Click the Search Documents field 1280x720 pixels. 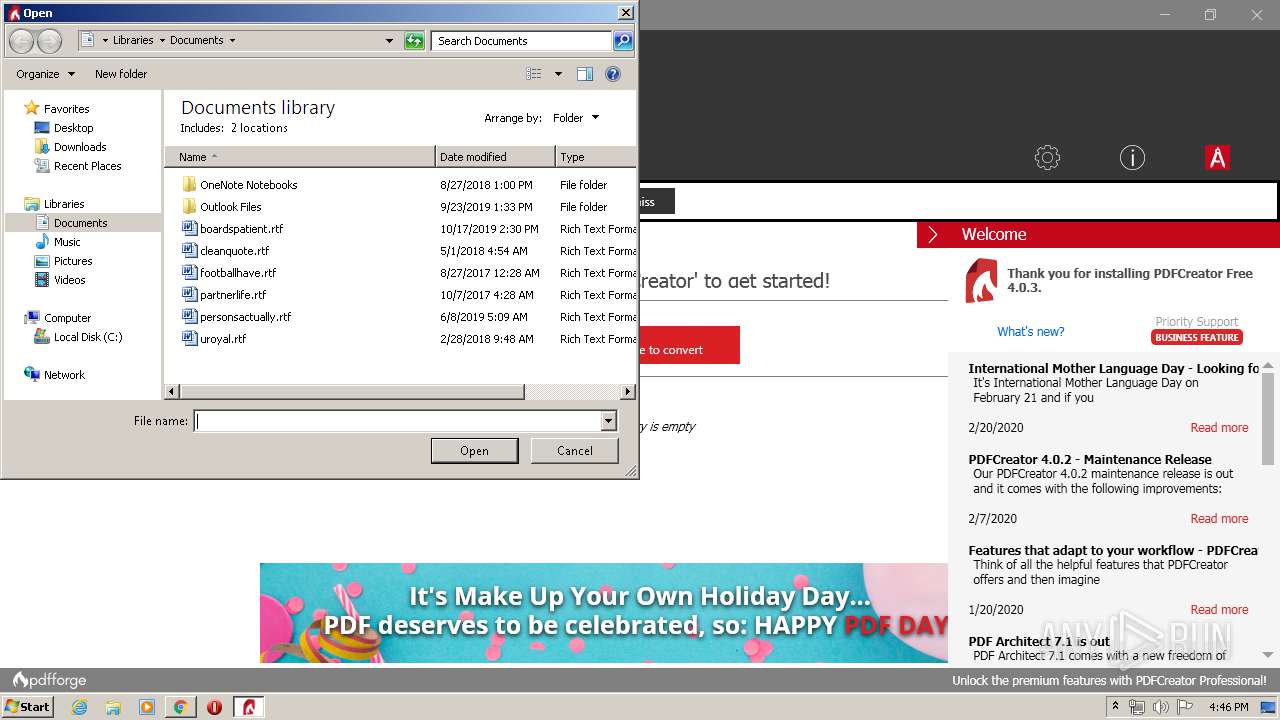(521, 41)
